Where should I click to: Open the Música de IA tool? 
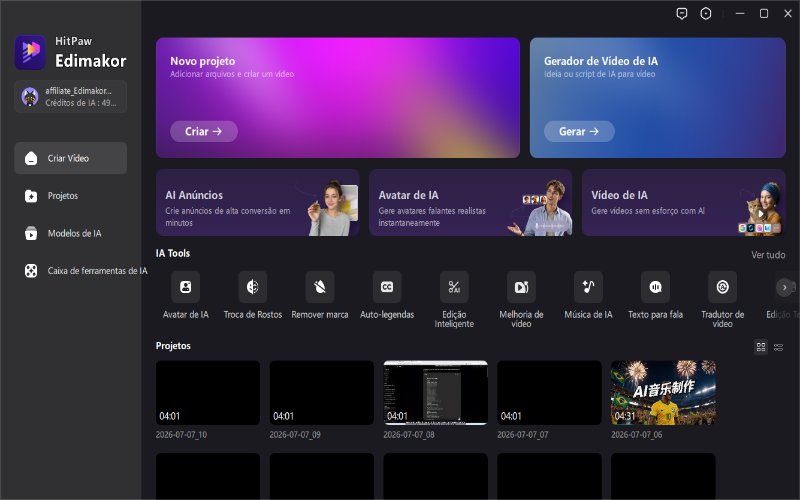tap(588, 287)
